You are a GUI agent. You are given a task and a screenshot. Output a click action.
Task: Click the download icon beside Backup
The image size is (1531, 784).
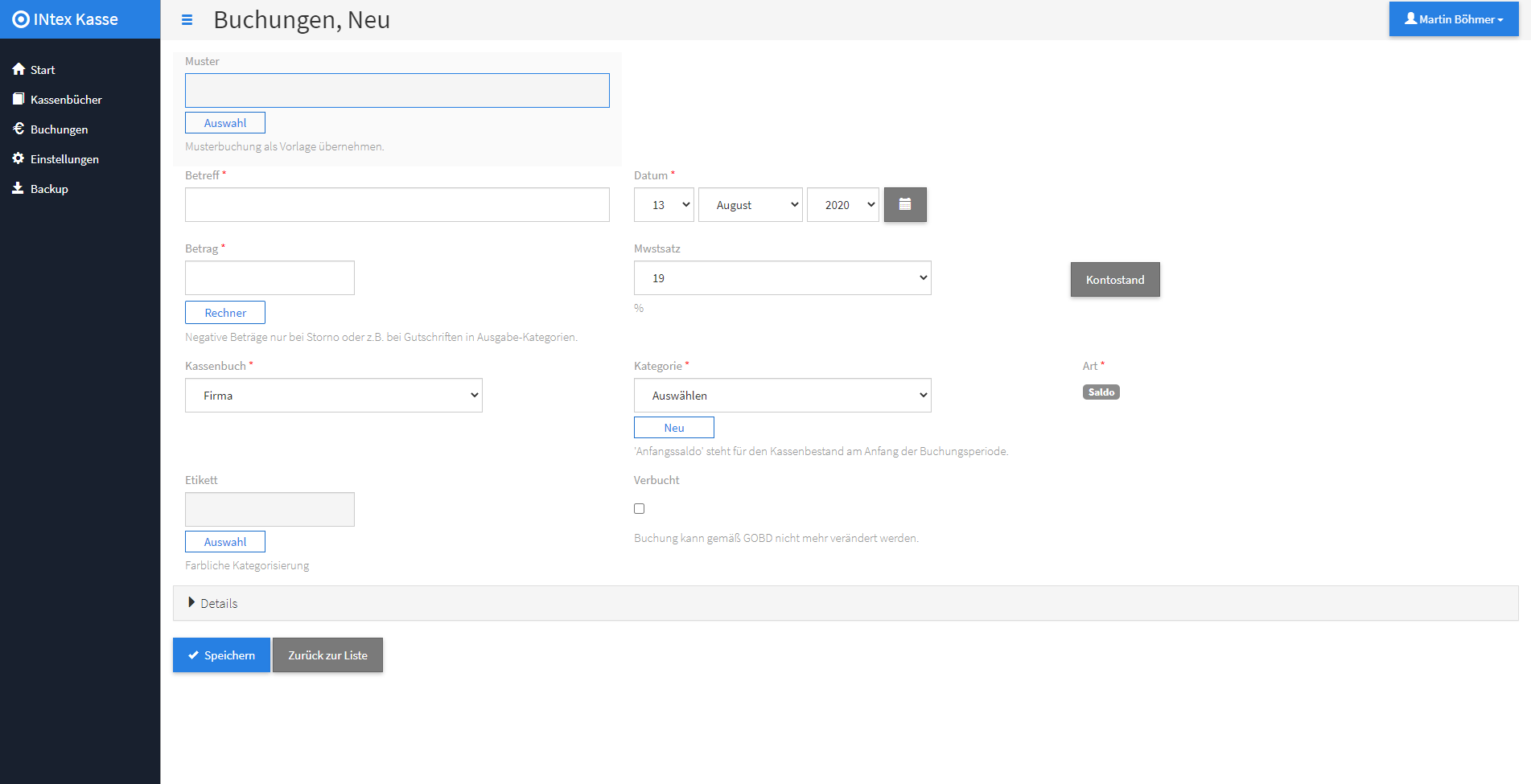(18, 188)
